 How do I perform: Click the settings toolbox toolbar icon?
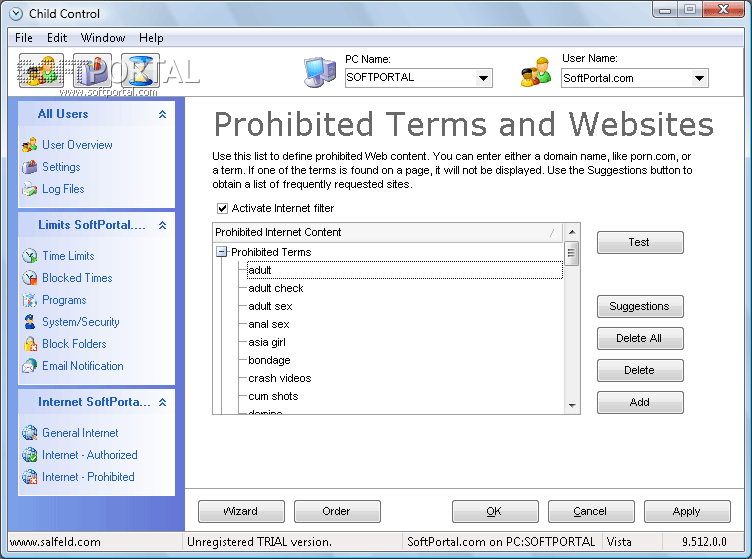92,71
